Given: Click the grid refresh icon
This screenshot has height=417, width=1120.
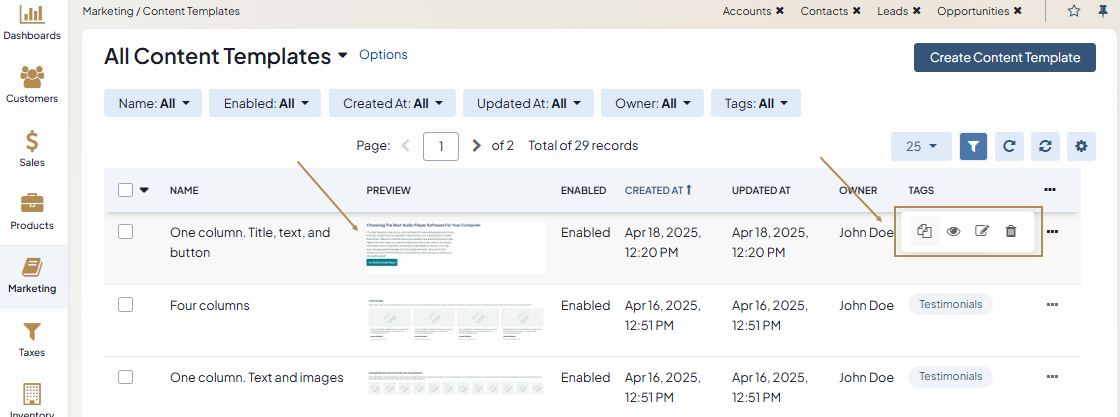Looking at the screenshot, I should coord(1009,146).
